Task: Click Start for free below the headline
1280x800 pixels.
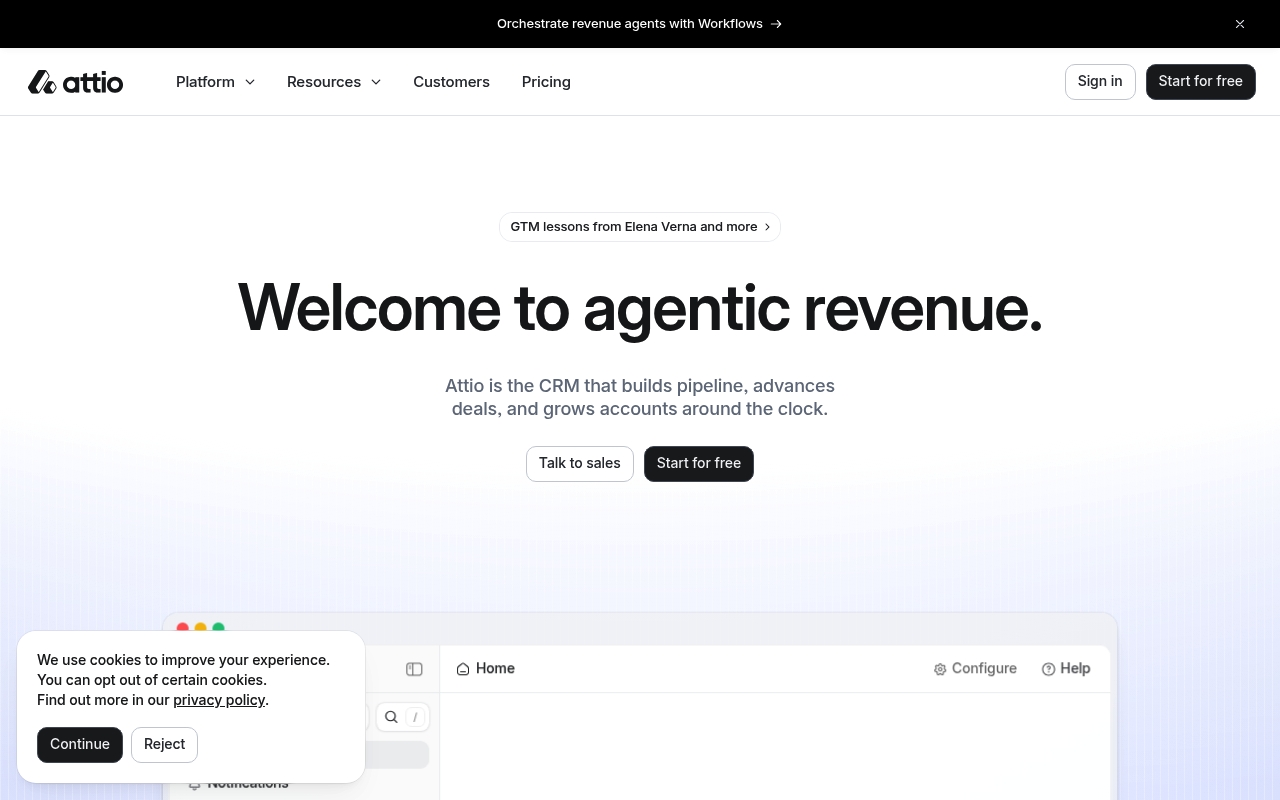Action: click(699, 464)
